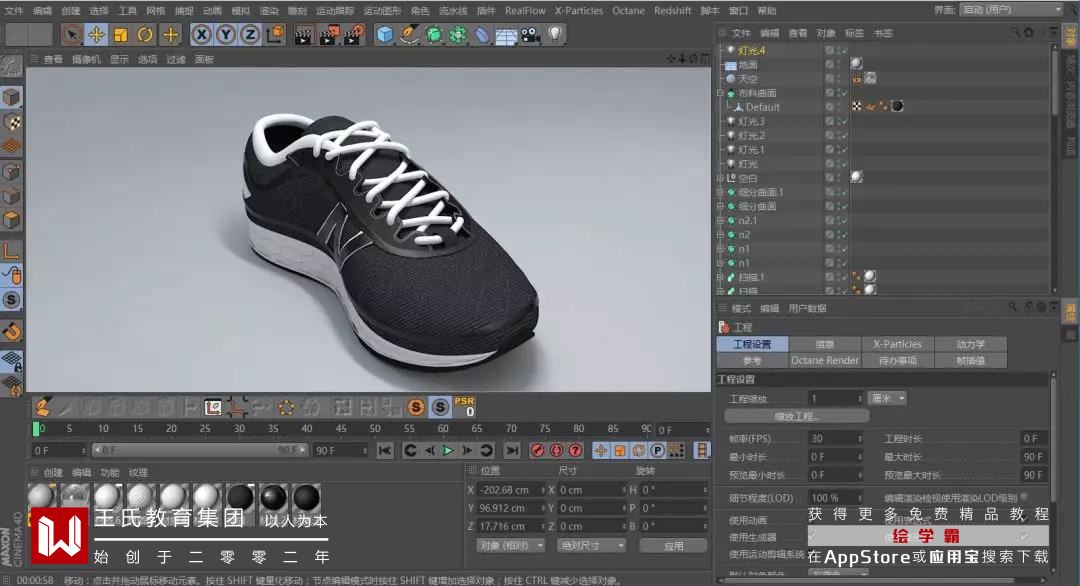Open the 对象 (相对) coordinate dropdown
Screen dimensions: 1080x586
point(511,546)
